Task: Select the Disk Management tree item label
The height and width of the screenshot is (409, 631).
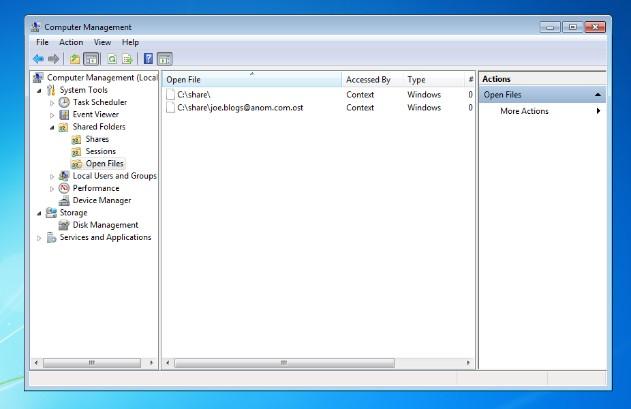Action: coord(105,225)
